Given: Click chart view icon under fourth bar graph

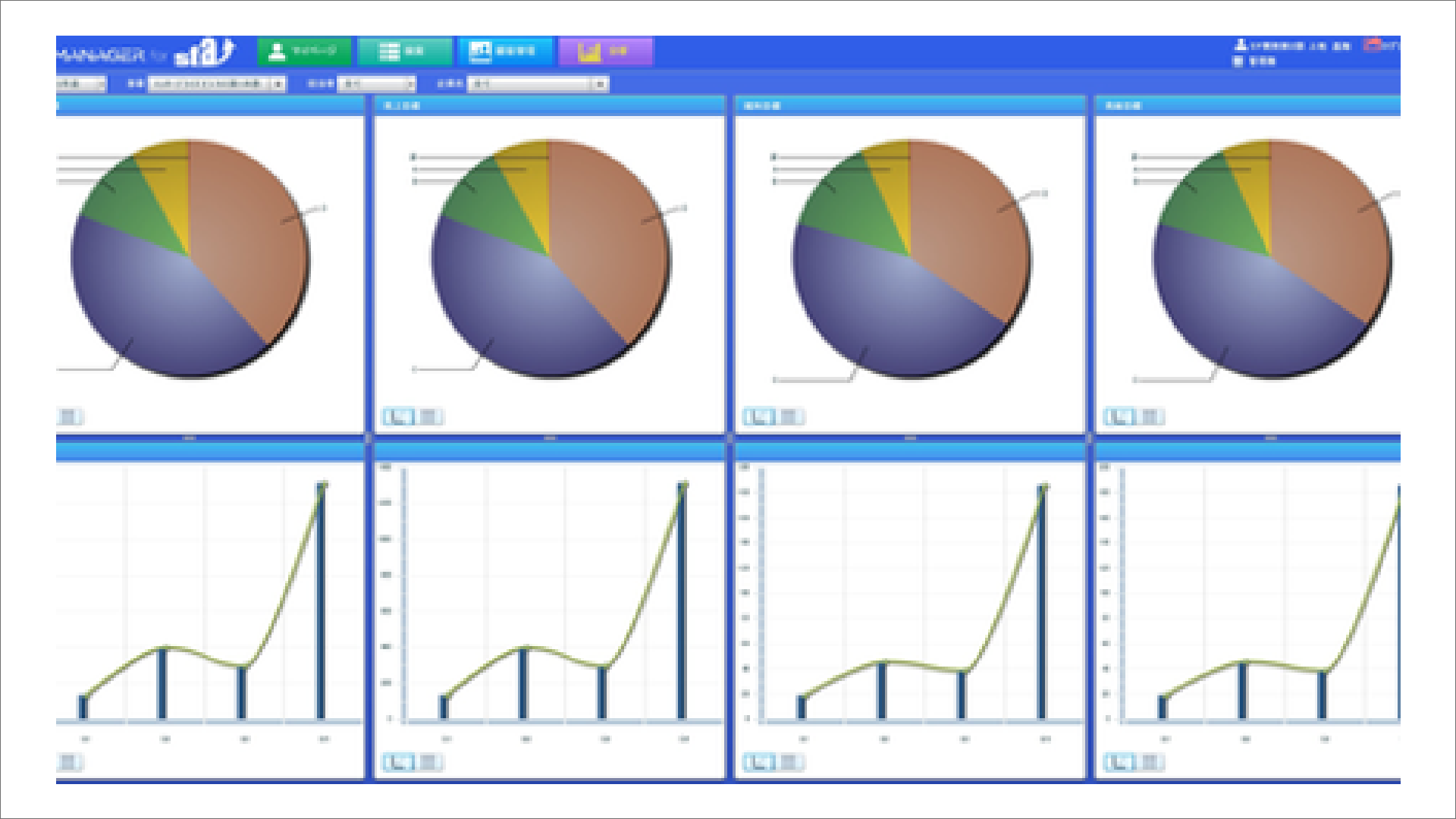Looking at the screenshot, I should pos(1120,762).
